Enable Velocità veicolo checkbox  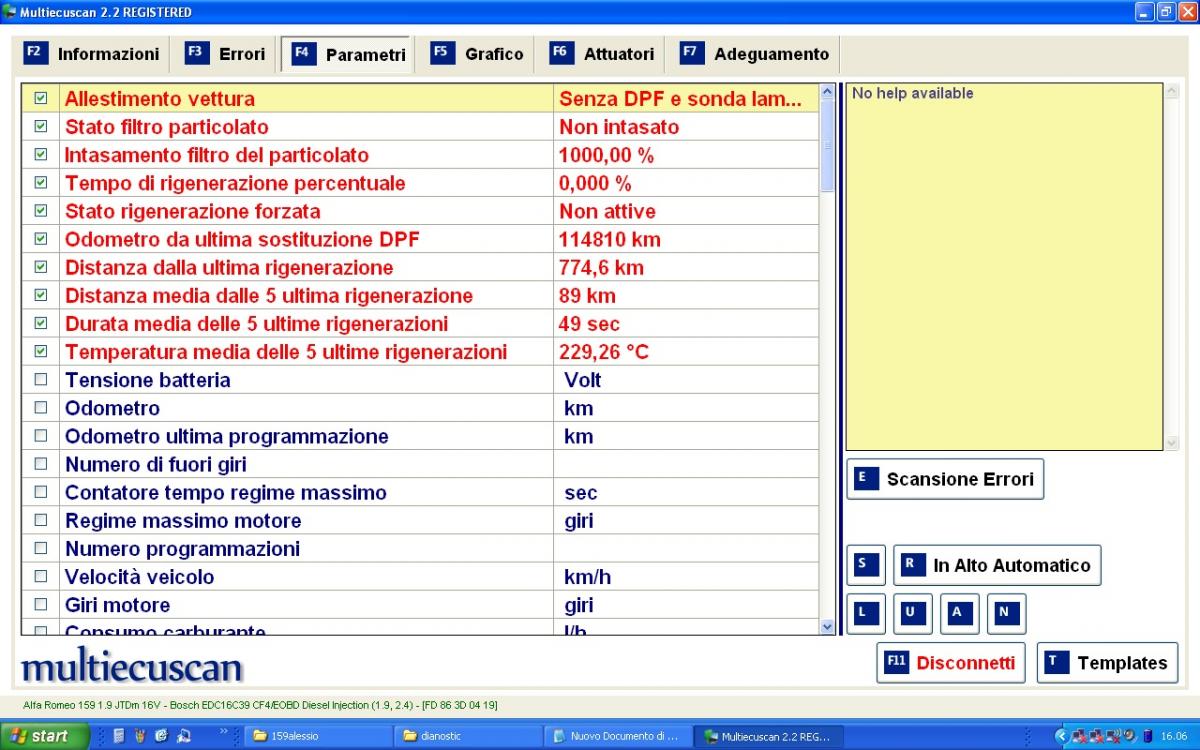coord(41,576)
